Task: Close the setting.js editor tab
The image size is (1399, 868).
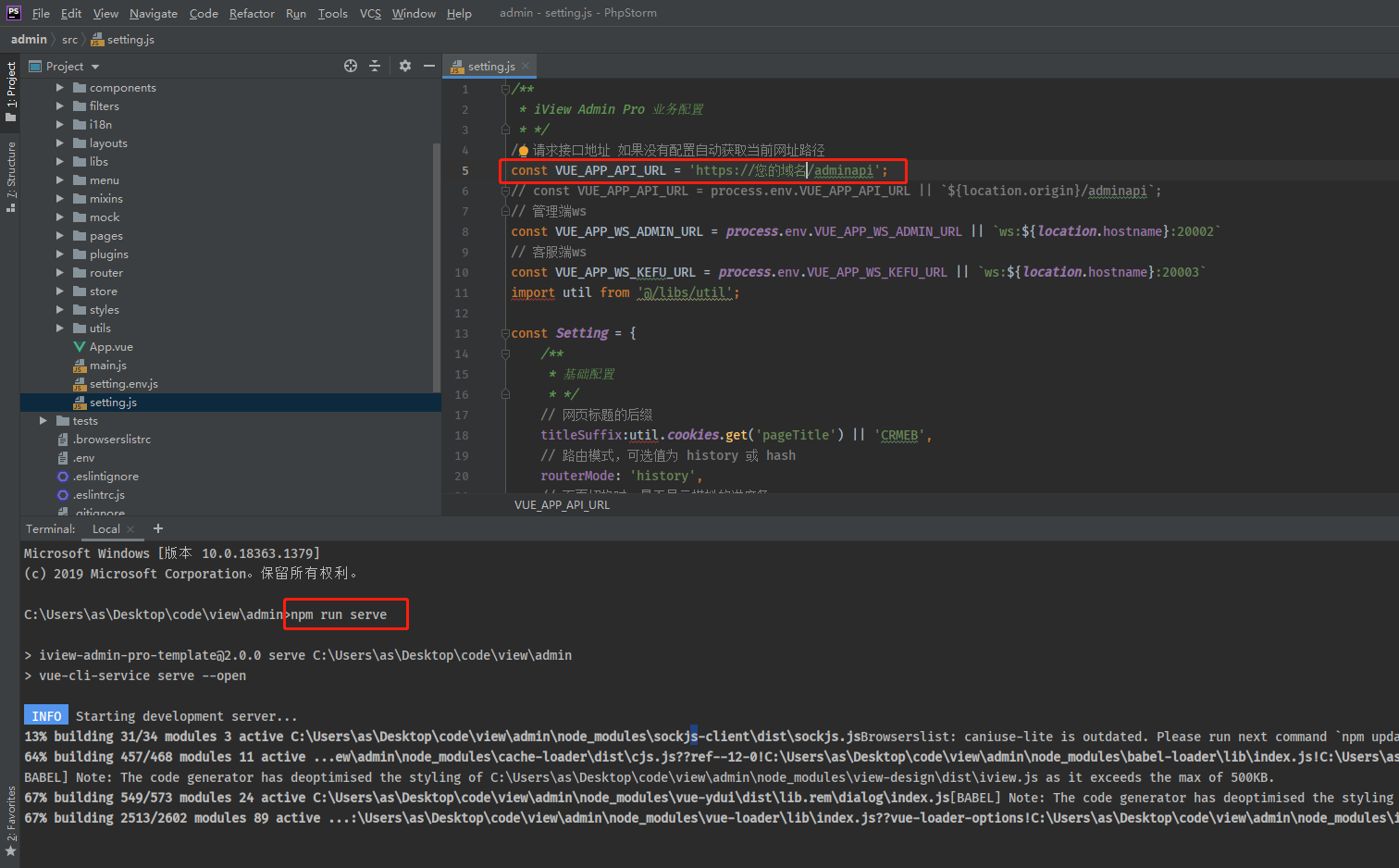Action: (x=526, y=66)
